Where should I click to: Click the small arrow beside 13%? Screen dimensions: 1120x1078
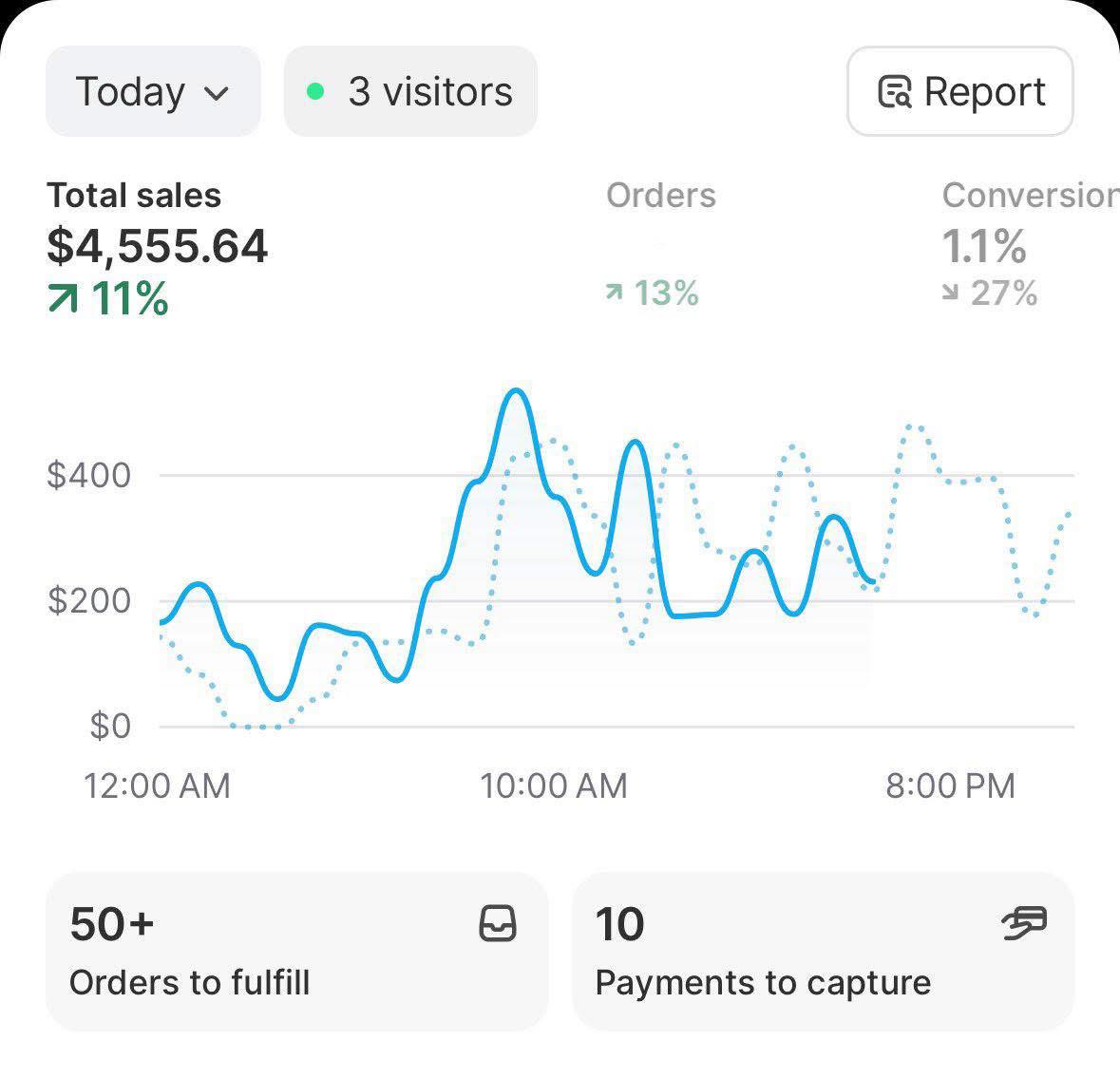pyautogui.click(x=615, y=294)
